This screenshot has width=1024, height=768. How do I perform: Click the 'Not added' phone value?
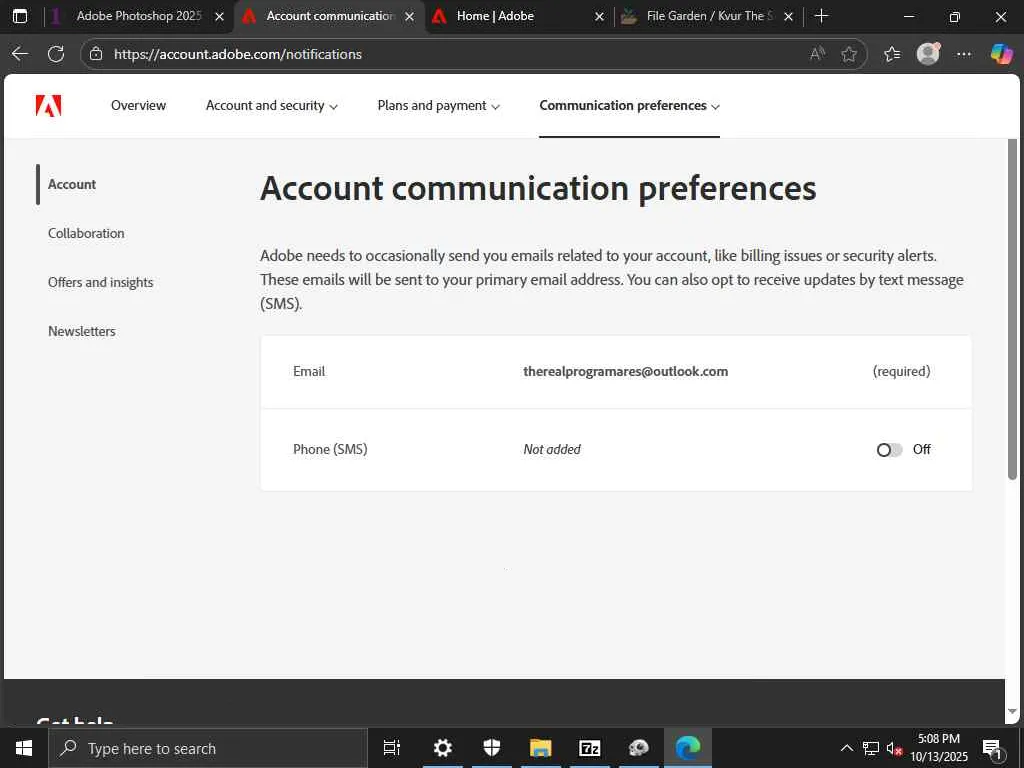click(552, 449)
